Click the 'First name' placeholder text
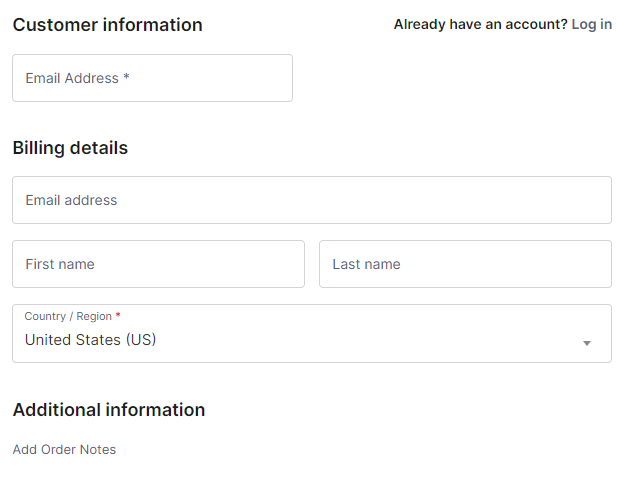 tap(60, 264)
